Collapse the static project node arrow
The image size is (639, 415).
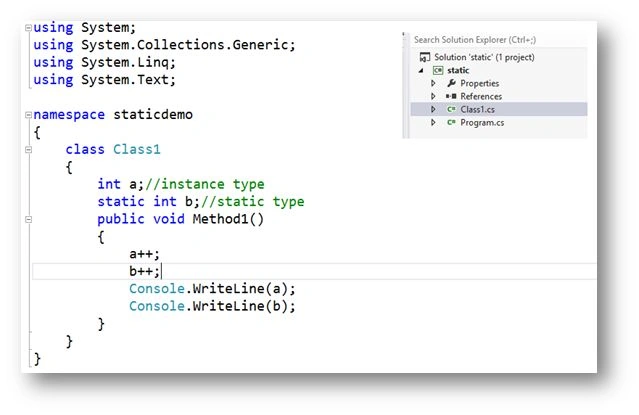click(421, 71)
